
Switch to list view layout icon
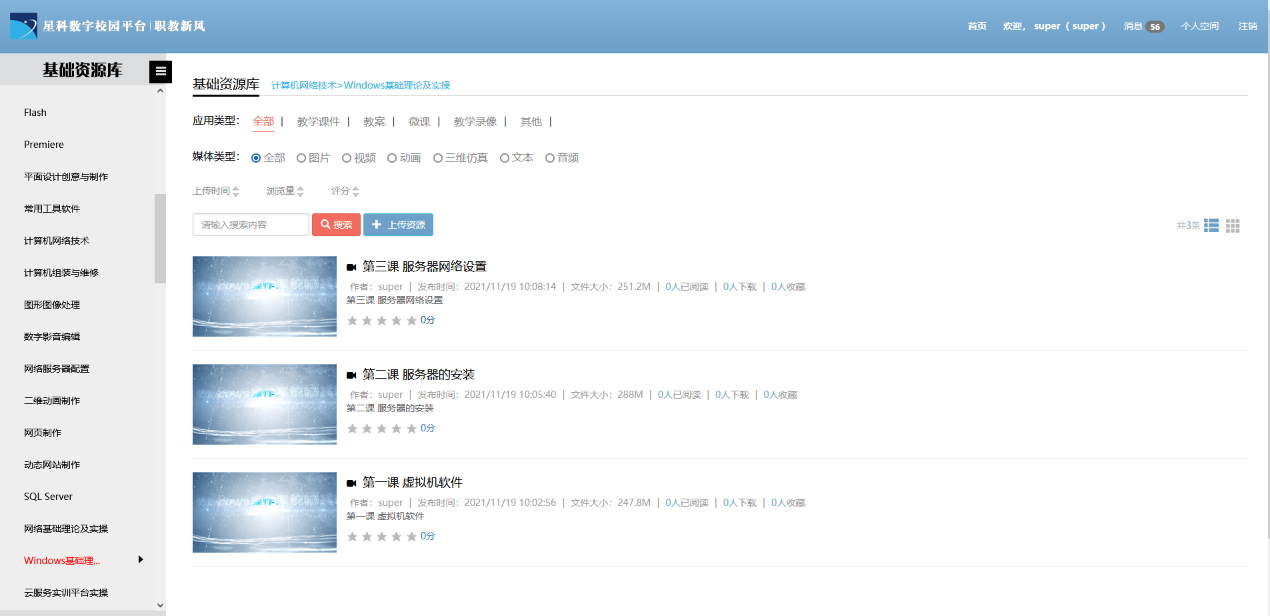(1211, 226)
